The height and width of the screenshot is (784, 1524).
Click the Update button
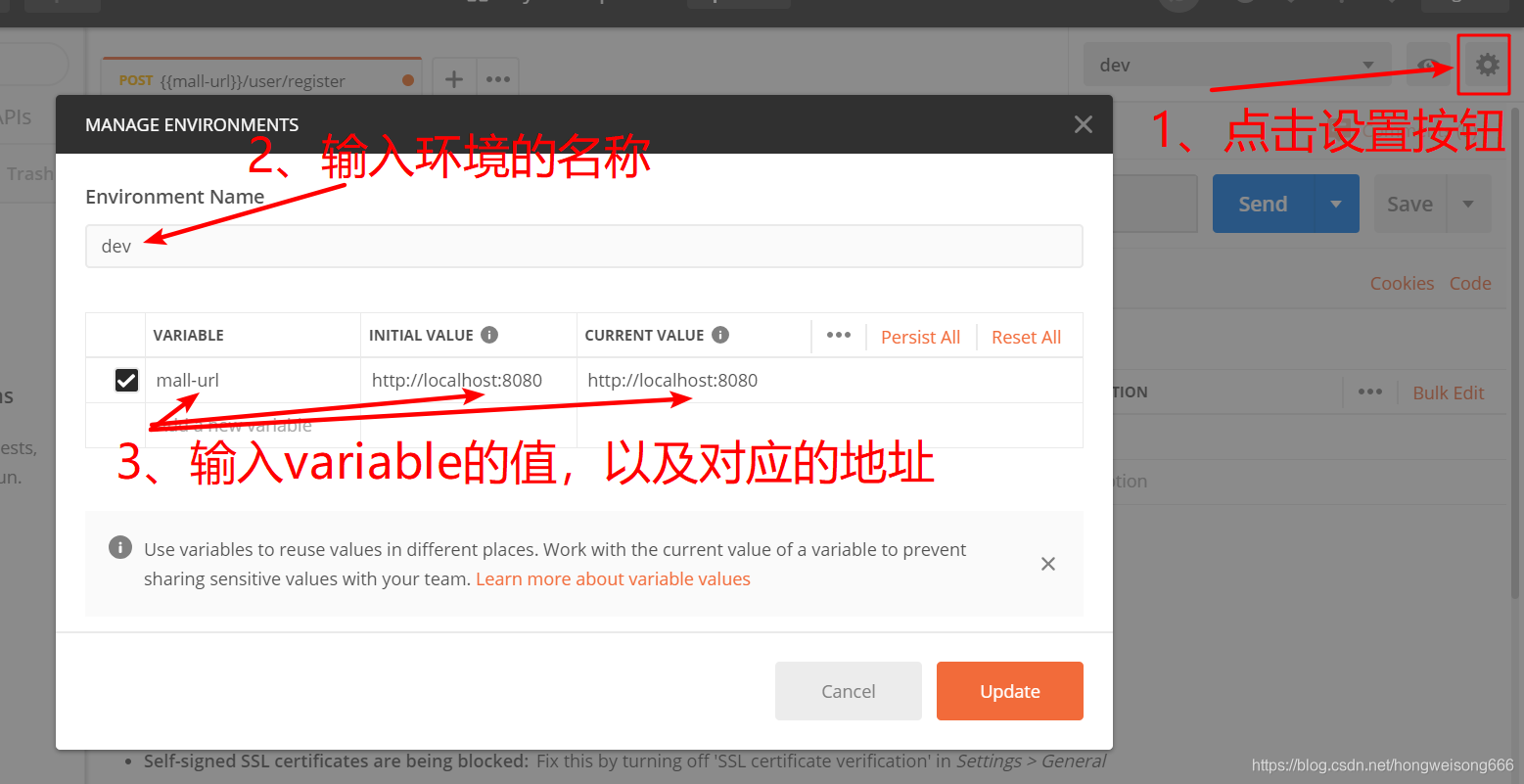pos(1010,691)
